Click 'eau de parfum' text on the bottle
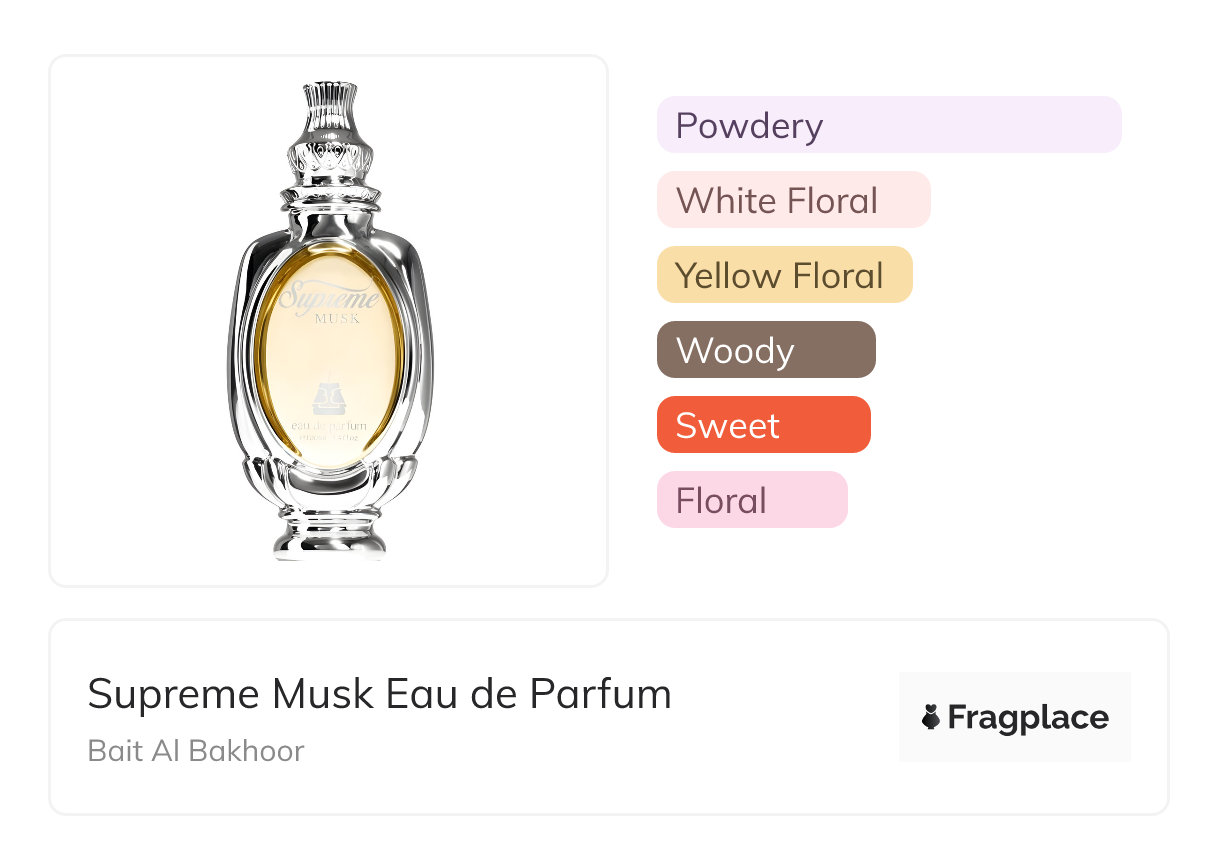Viewport: 1218px width, 864px height. (329, 426)
